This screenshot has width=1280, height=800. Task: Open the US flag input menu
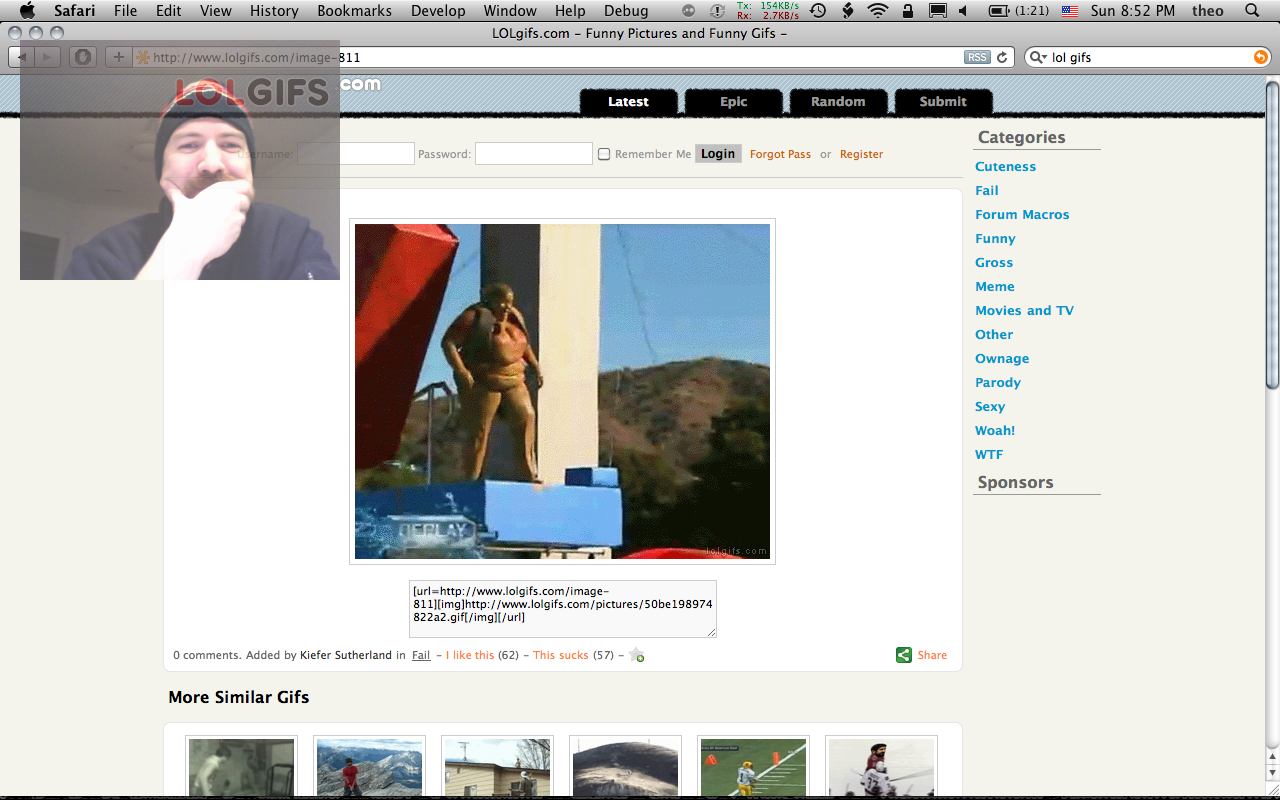[1069, 11]
